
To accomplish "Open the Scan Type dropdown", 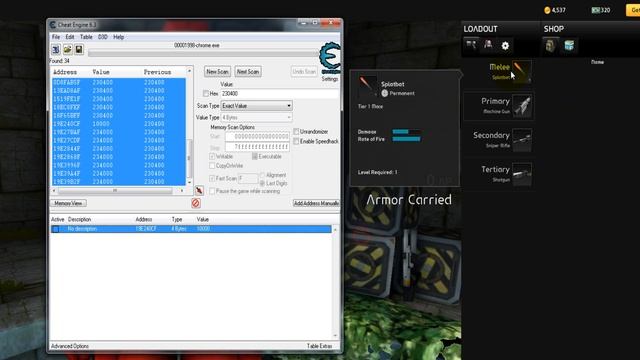I will (x=256, y=106).
